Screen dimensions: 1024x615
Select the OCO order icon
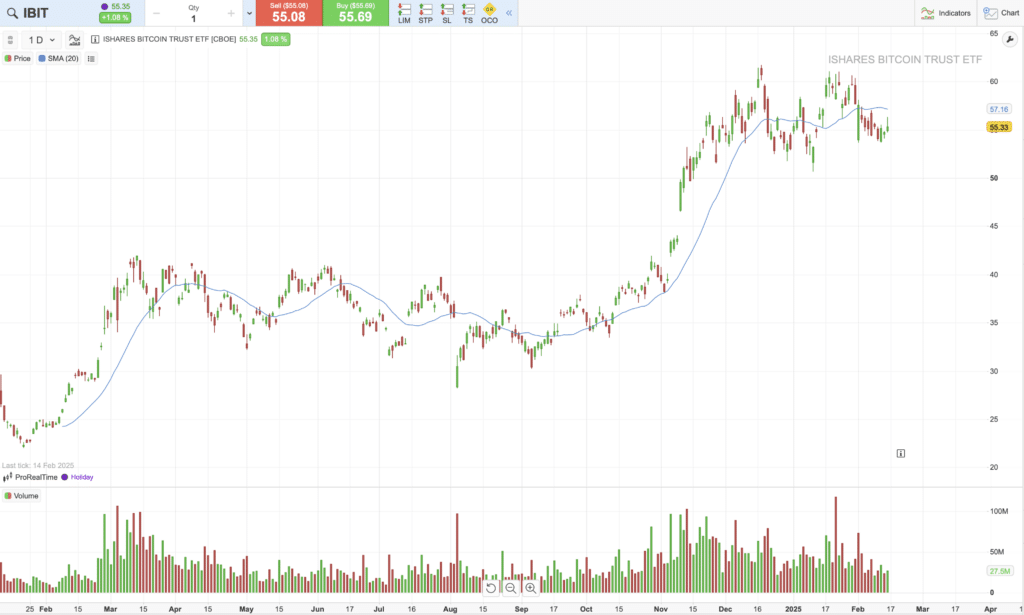[489, 13]
